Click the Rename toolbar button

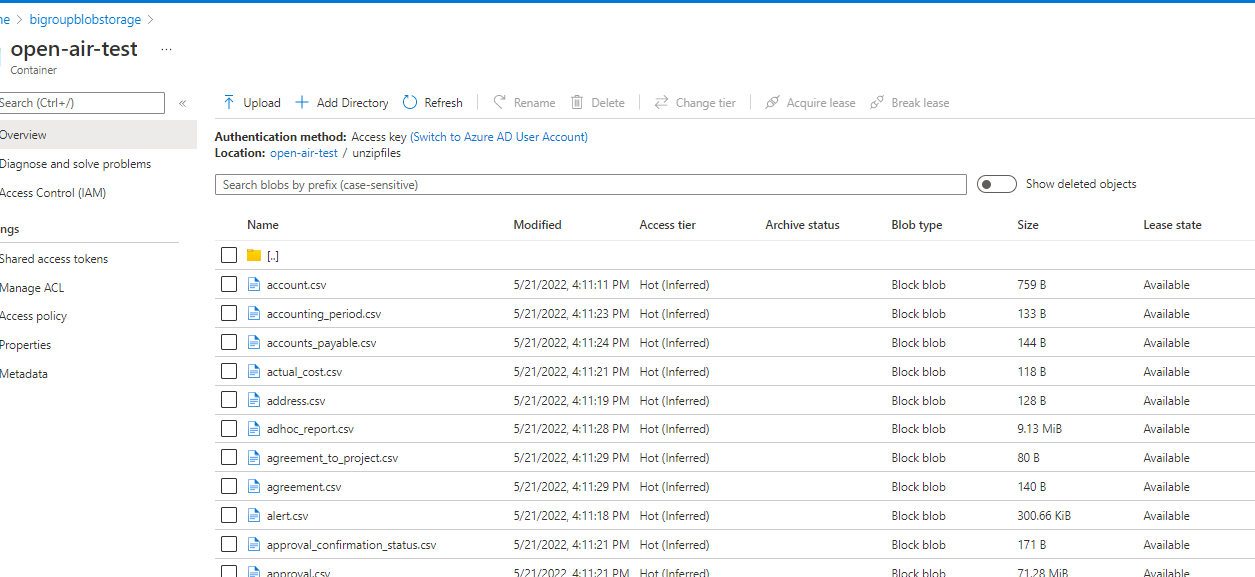[524, 103]
